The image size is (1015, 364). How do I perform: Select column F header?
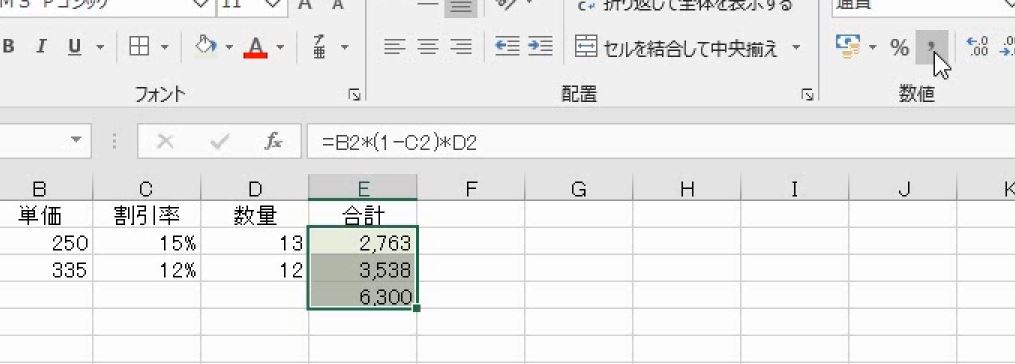[x=471, y=188]
